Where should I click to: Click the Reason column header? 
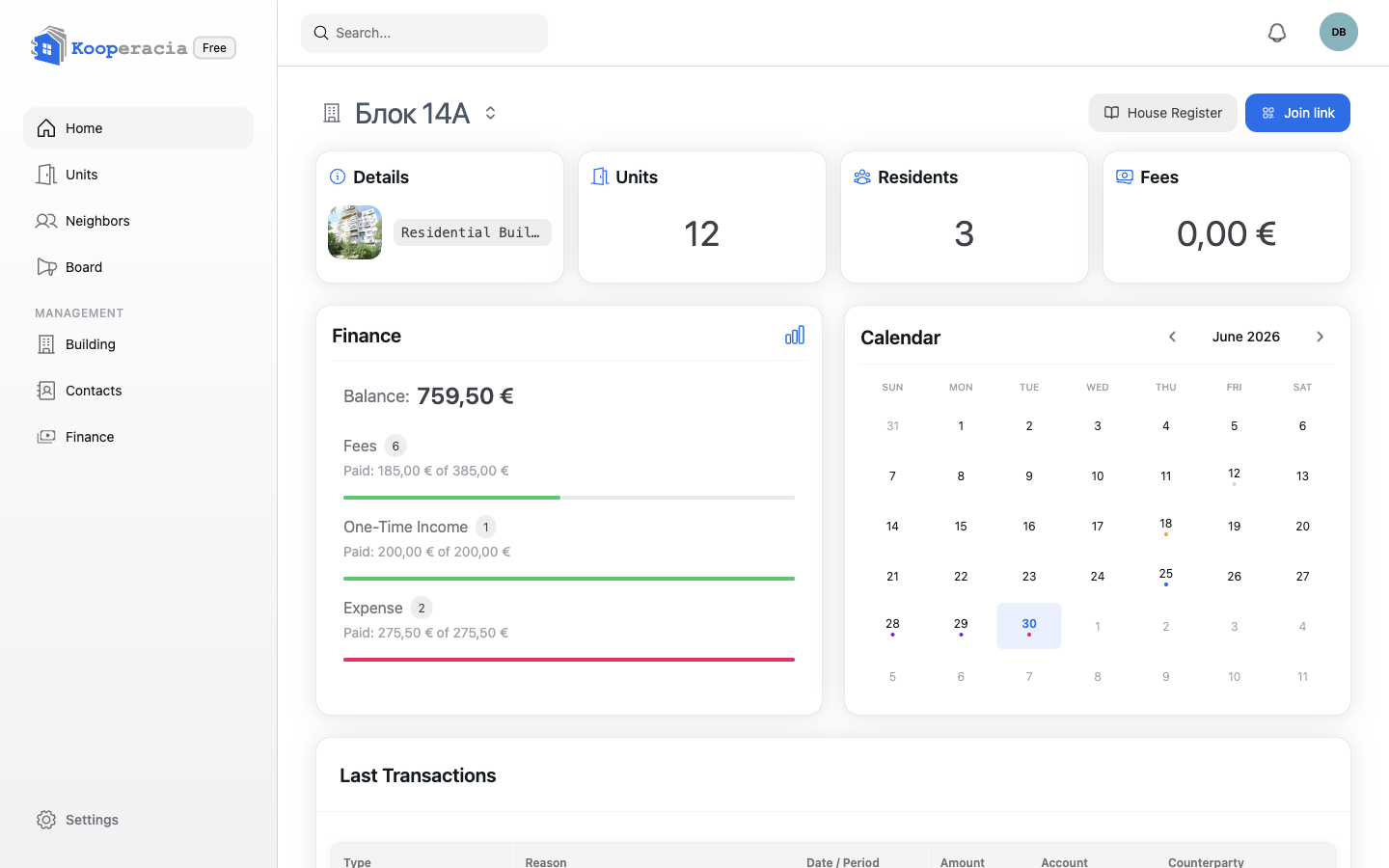pos(546,861)
